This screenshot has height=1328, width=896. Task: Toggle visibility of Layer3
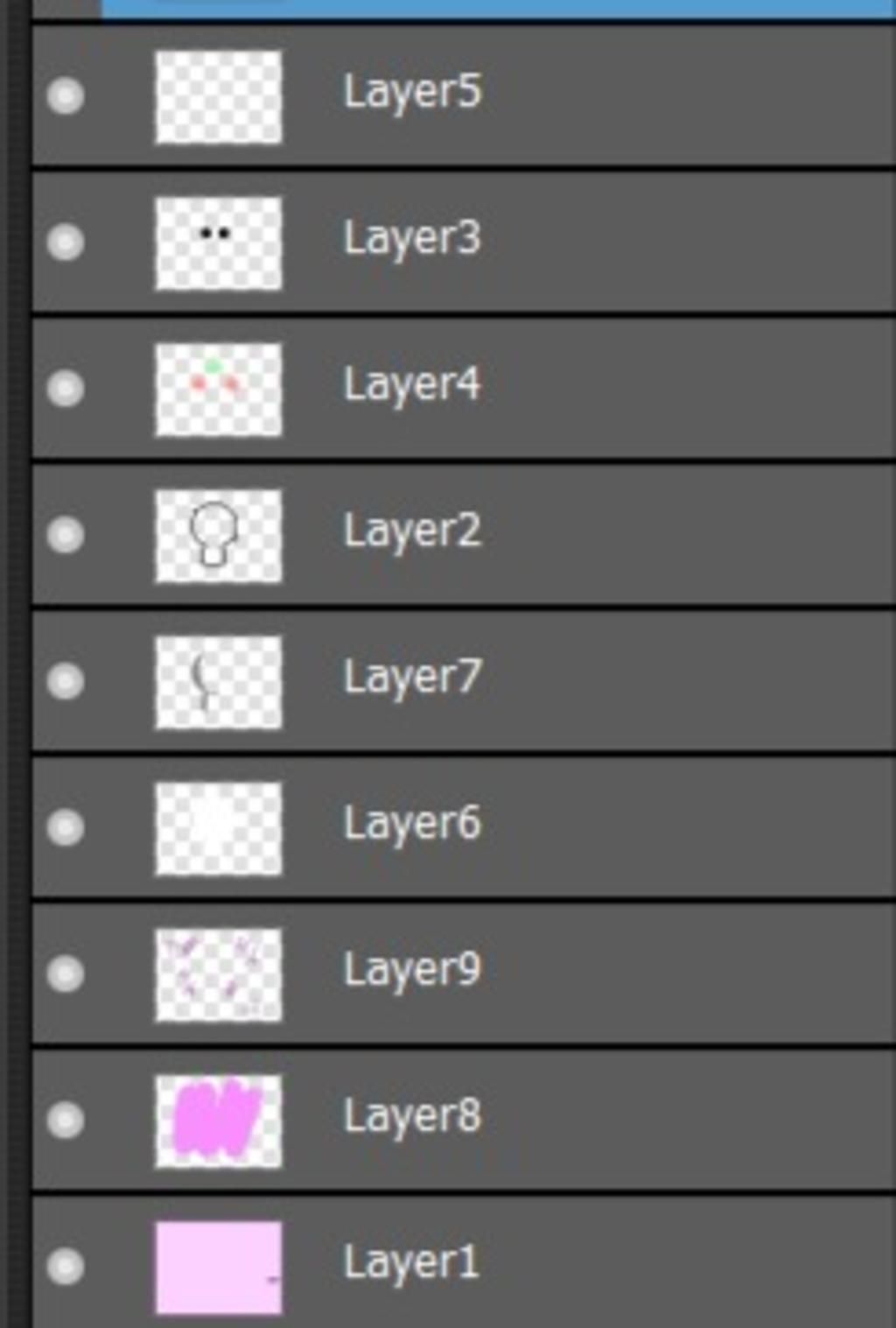click(66, 242)
